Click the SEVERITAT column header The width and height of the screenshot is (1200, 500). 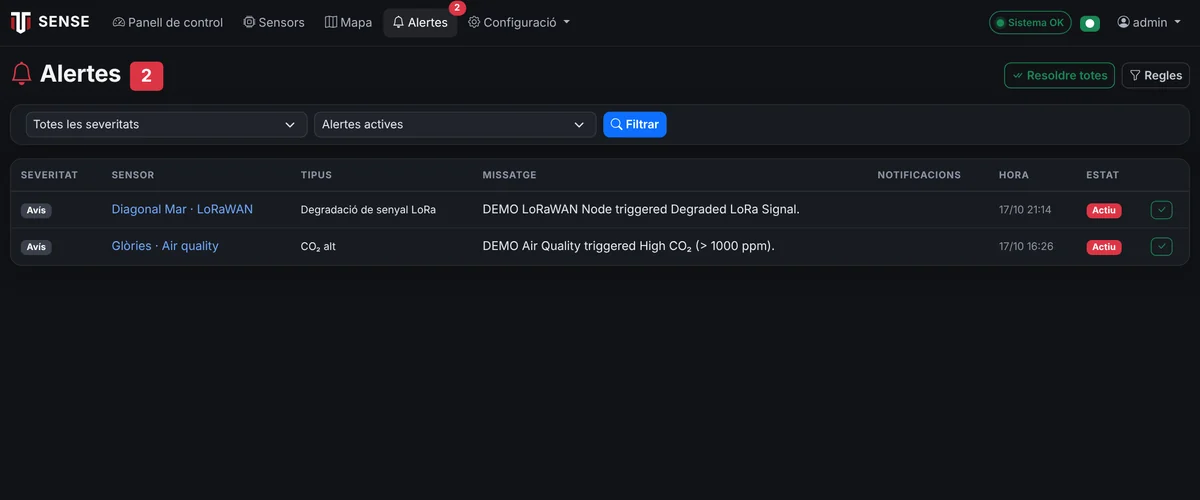click(49, 175)
